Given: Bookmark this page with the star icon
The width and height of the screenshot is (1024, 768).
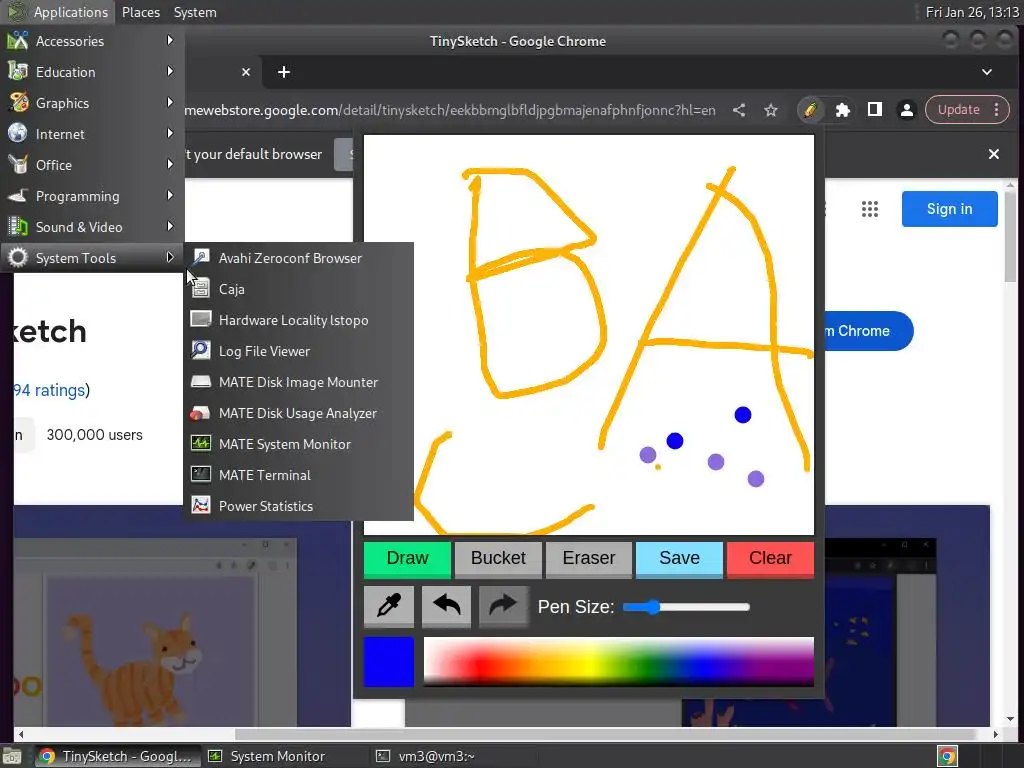Looking at the screenshot, I should coord(771,110).
